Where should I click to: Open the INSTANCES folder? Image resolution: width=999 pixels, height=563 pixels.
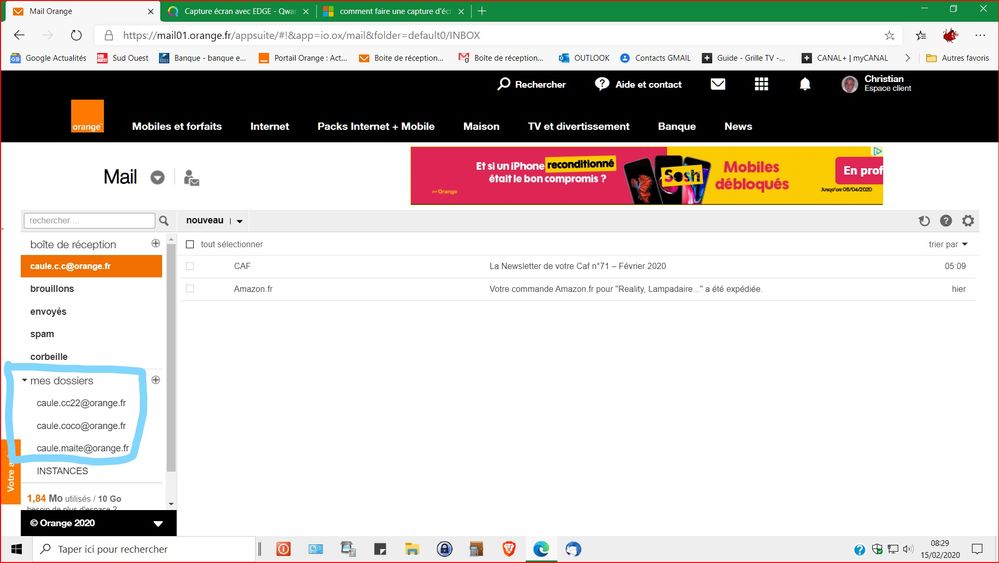tap(62, 471)
